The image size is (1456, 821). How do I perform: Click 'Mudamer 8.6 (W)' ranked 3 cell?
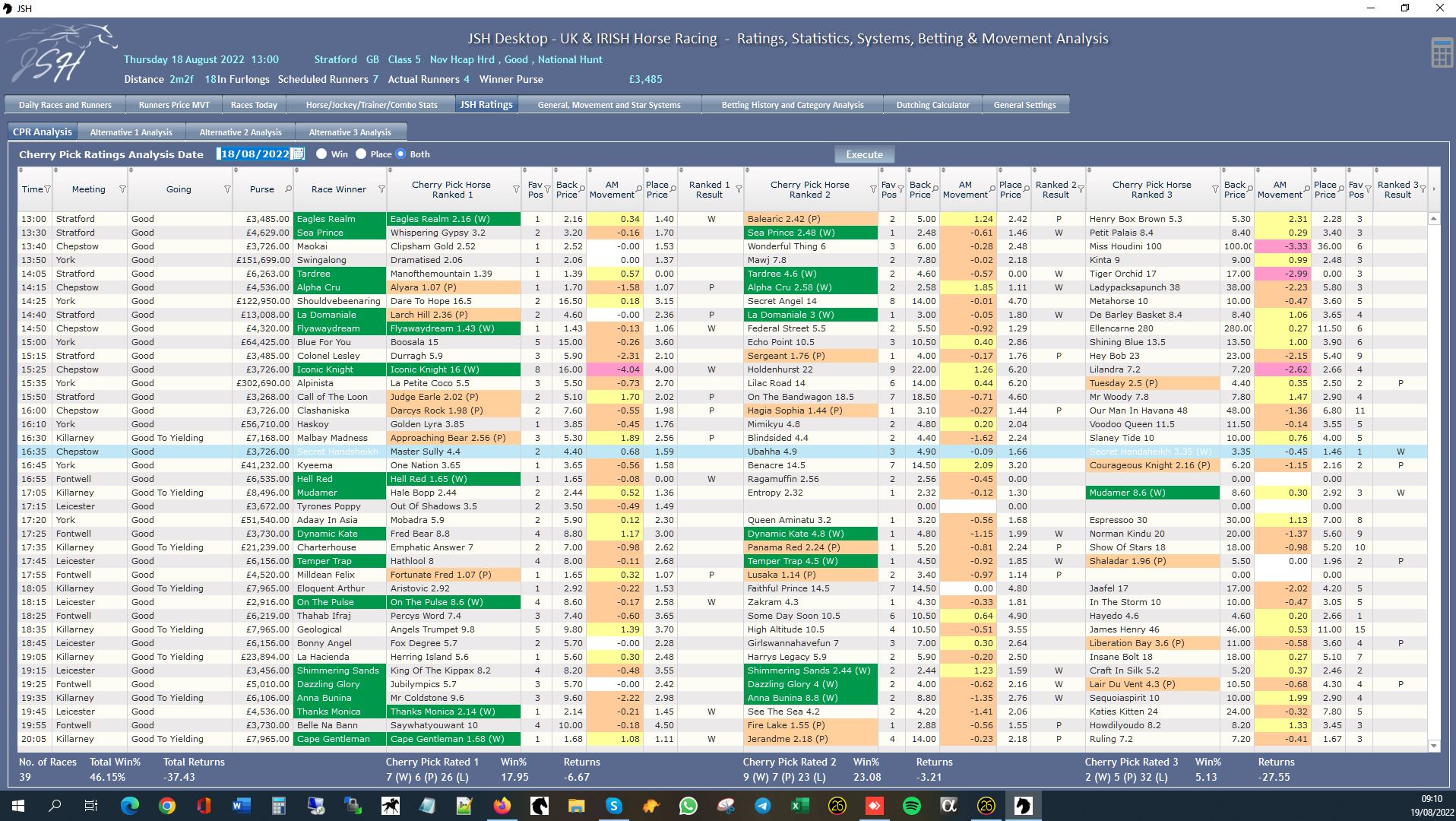click(1153, 493)
